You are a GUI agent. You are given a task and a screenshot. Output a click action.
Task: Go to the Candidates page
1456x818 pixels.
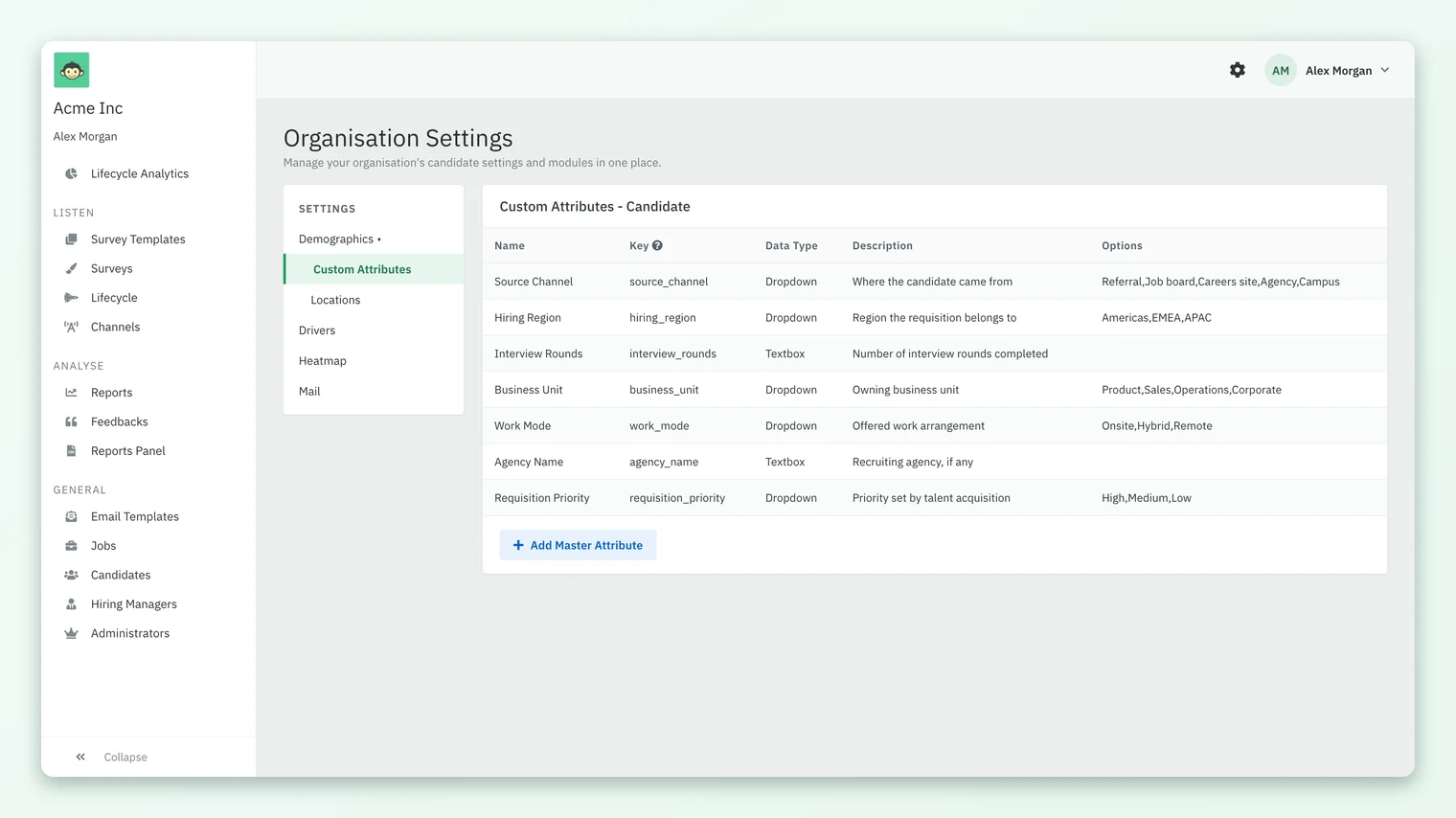pyautogui.click(x=121, y=575)
